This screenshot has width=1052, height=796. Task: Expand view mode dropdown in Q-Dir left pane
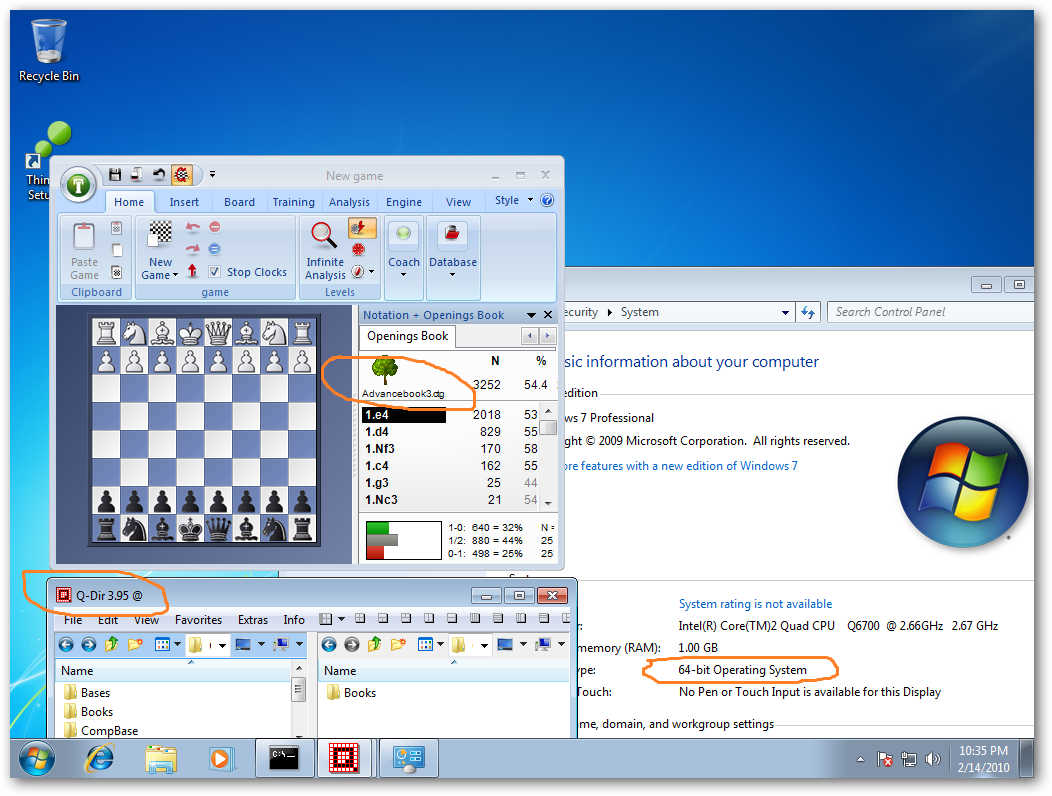tap(177, 644)
